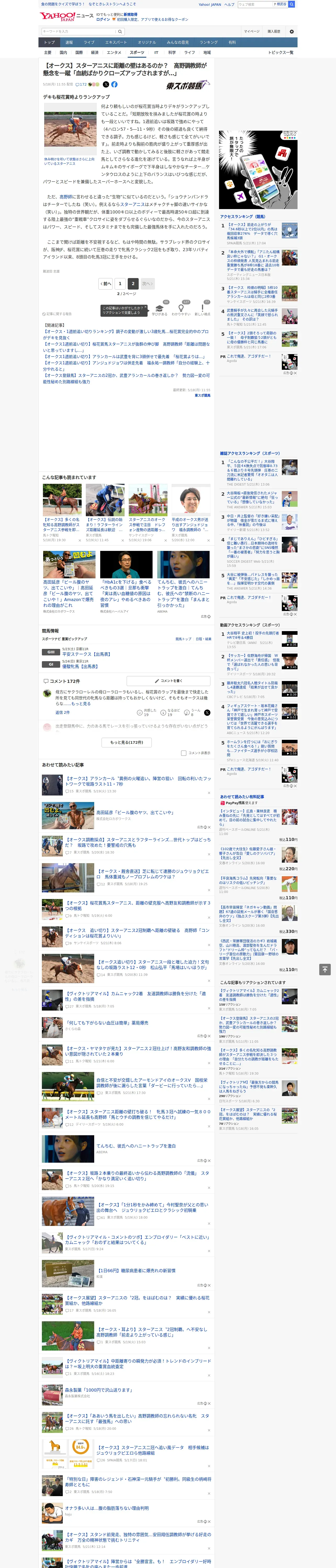Screen dimensions: 336x1568
Task: Open the settings gear icon
Action: point(292,32)
